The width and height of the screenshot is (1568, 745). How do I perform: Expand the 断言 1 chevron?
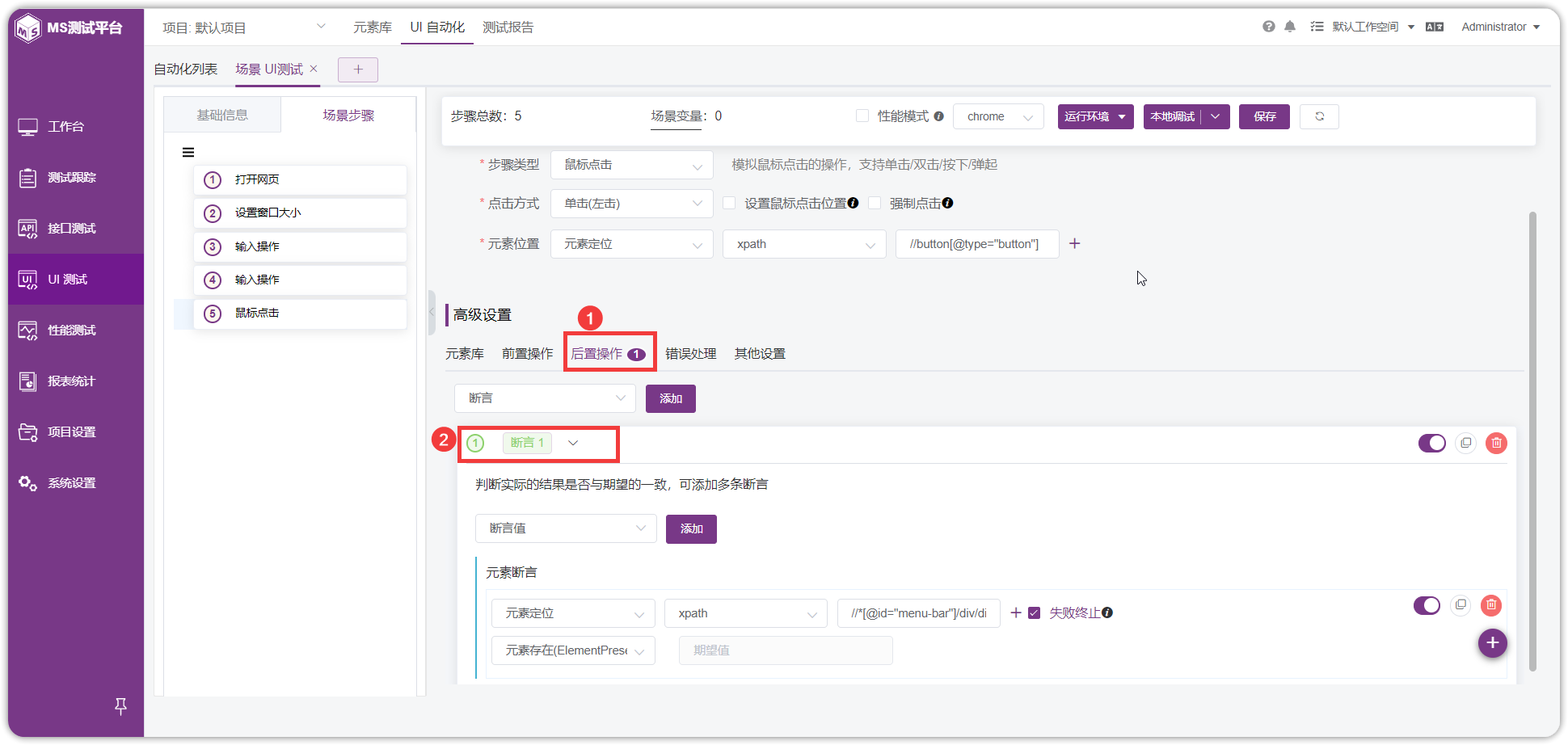click(x=573, y=443)
